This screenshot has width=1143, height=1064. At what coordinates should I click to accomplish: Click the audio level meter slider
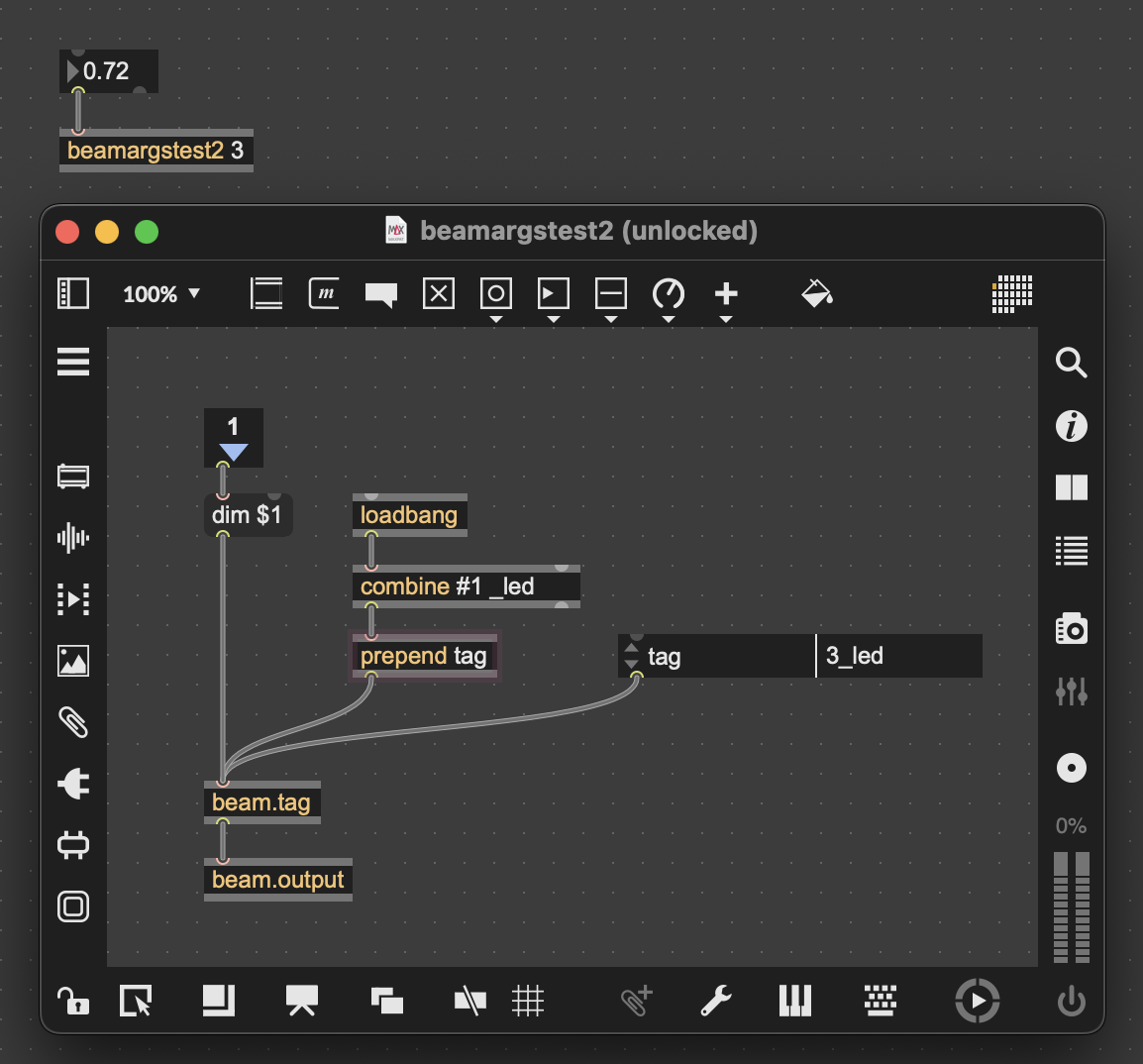pos(1071,905)
